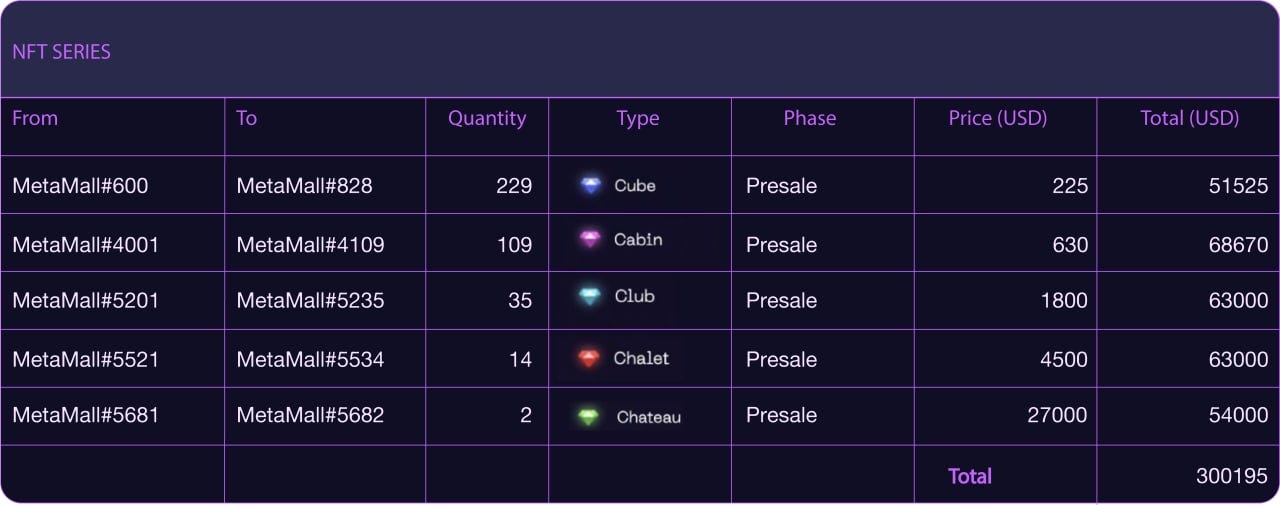Image resolution: width=1280 pixels, height=505 pixels.
Task: Select the Quantity column header
Action: pos(487,118)
